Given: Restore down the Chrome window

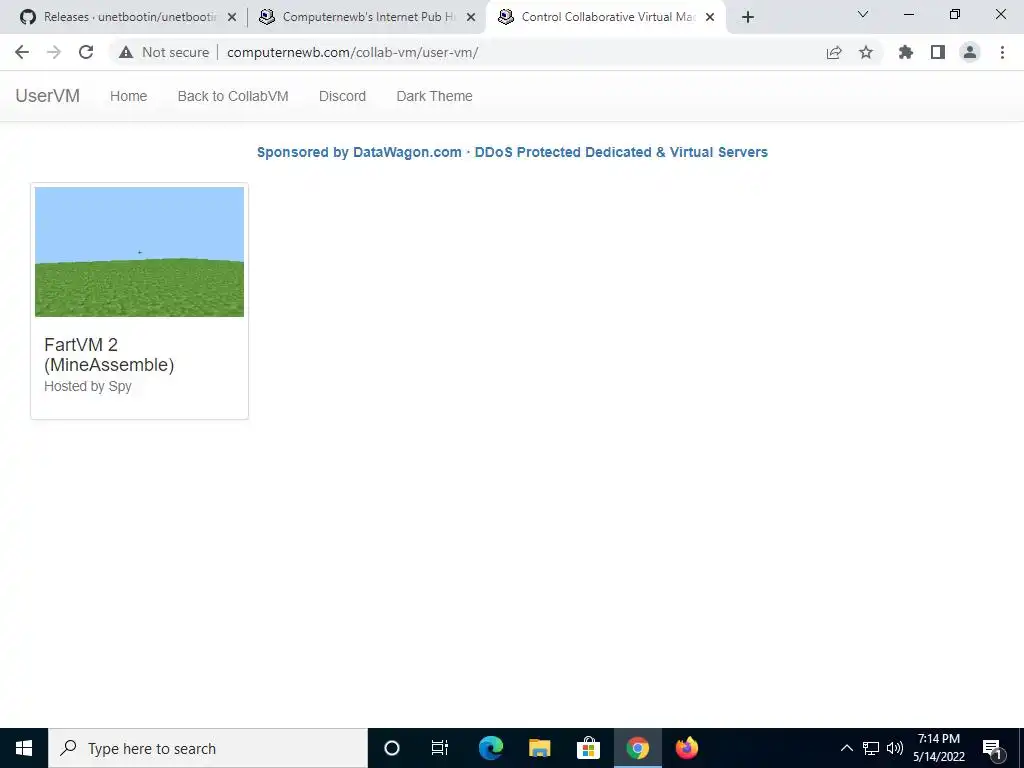Looking at the screenshot, I should coord(955,14).
